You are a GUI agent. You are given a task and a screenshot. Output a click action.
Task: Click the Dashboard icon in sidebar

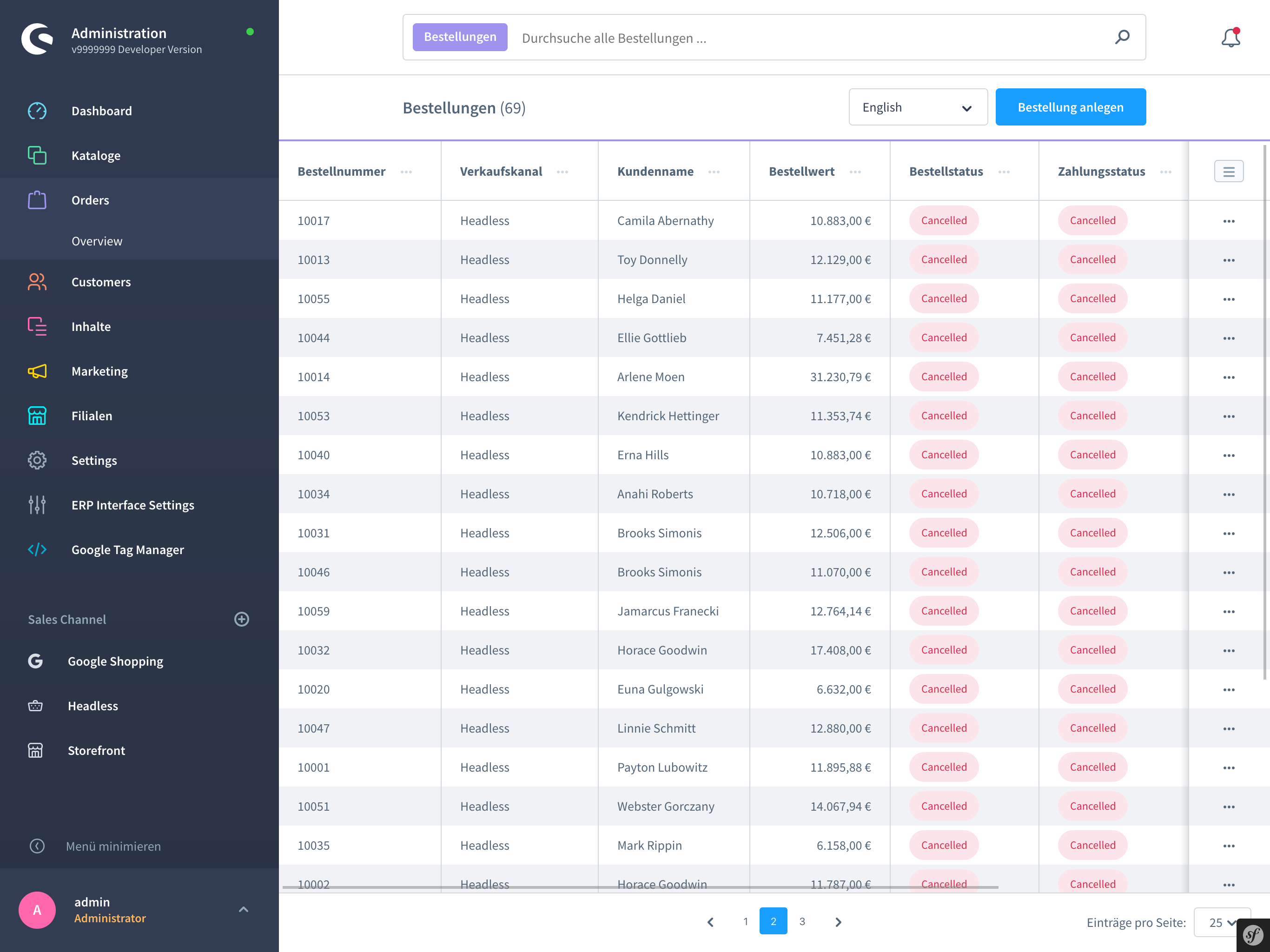[36, 110]
